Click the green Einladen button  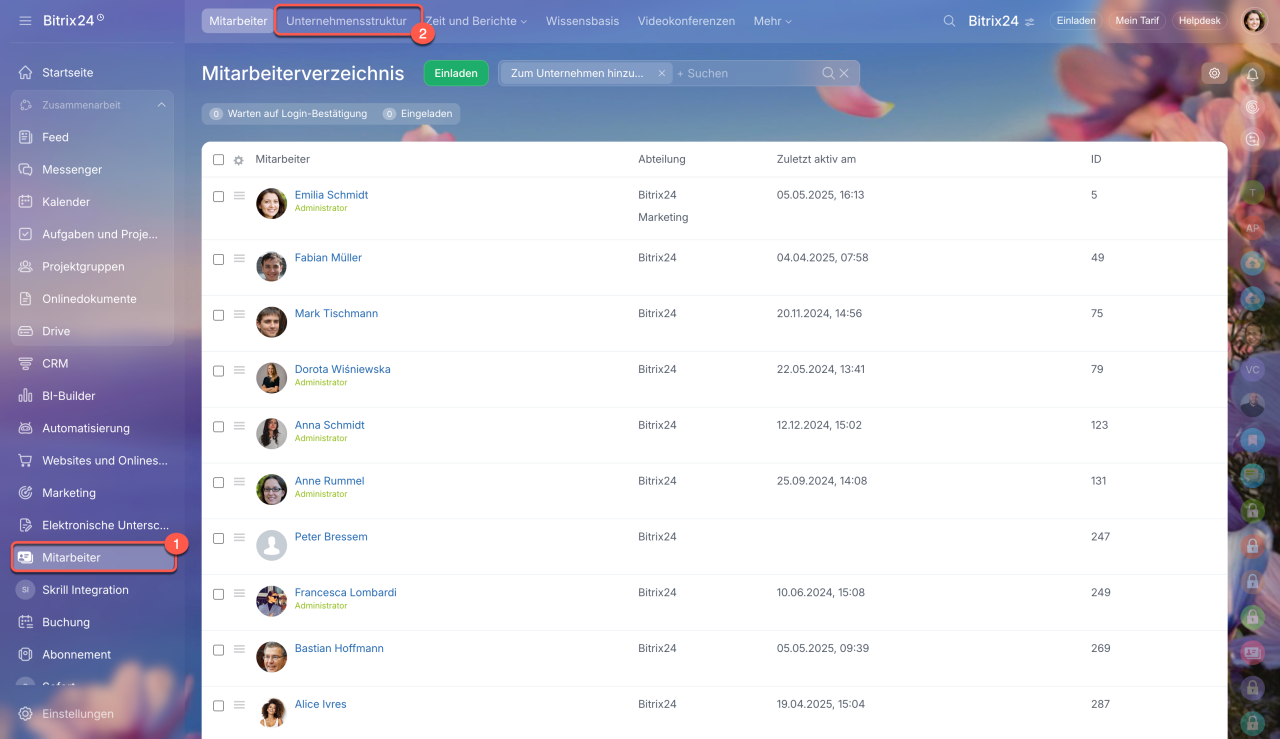(456, 73)
